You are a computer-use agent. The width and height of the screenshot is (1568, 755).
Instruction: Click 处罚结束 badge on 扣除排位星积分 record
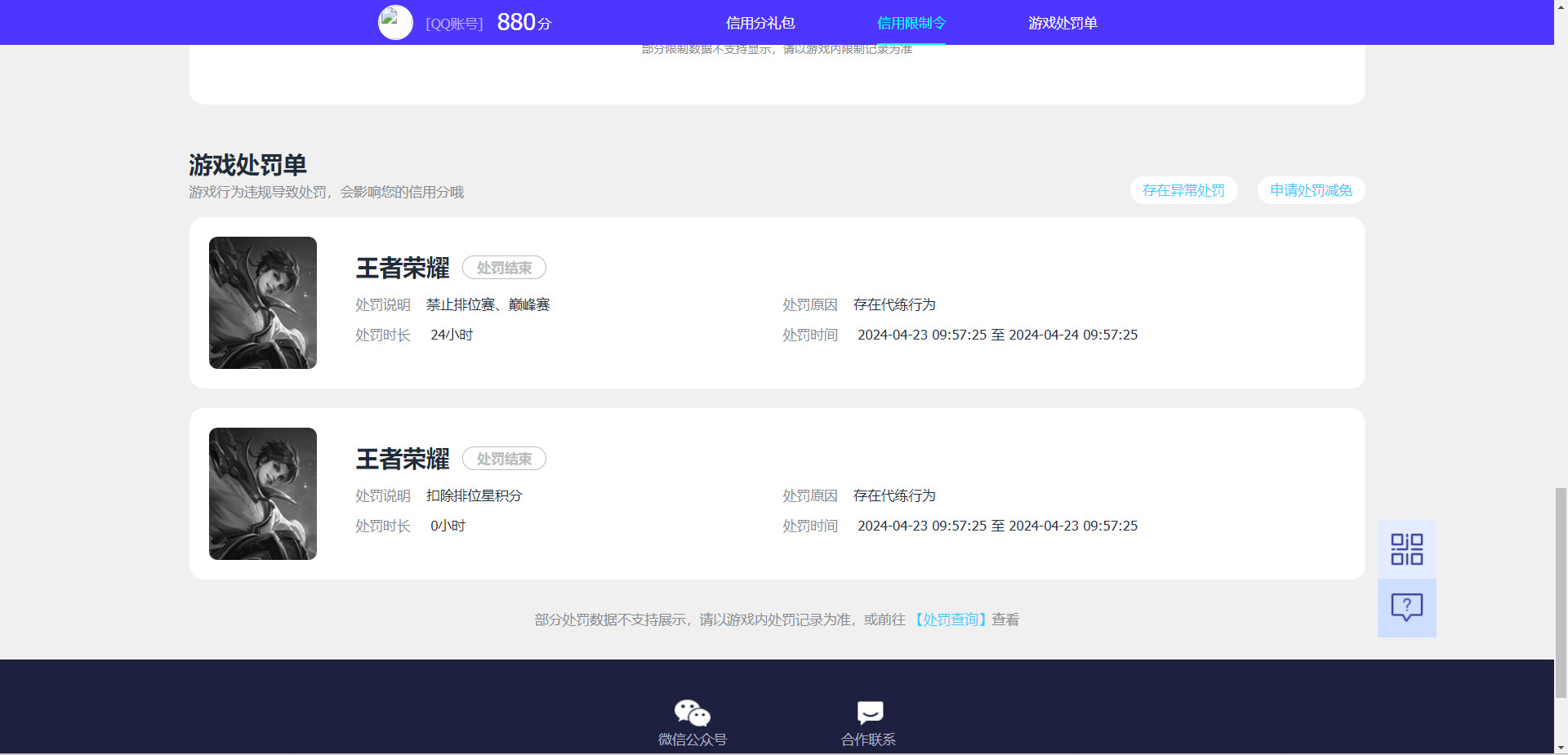(x=504, y=459)
